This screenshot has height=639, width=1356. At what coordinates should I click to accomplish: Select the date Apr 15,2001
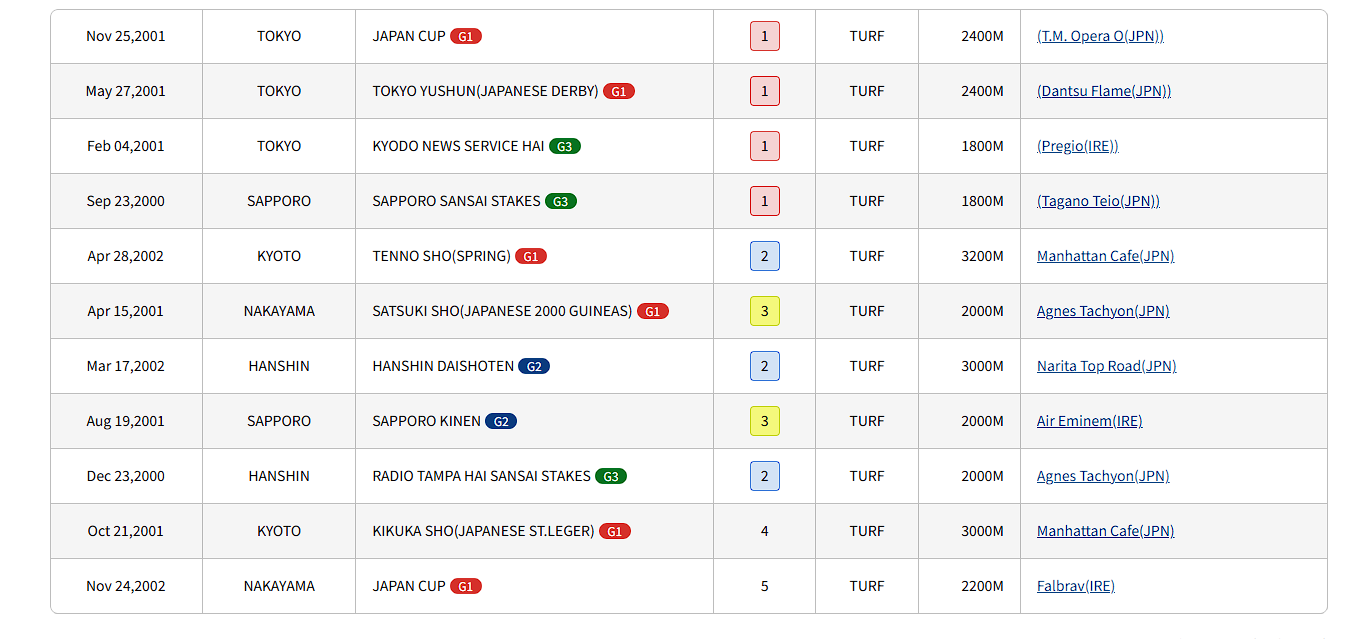point(126,311)
